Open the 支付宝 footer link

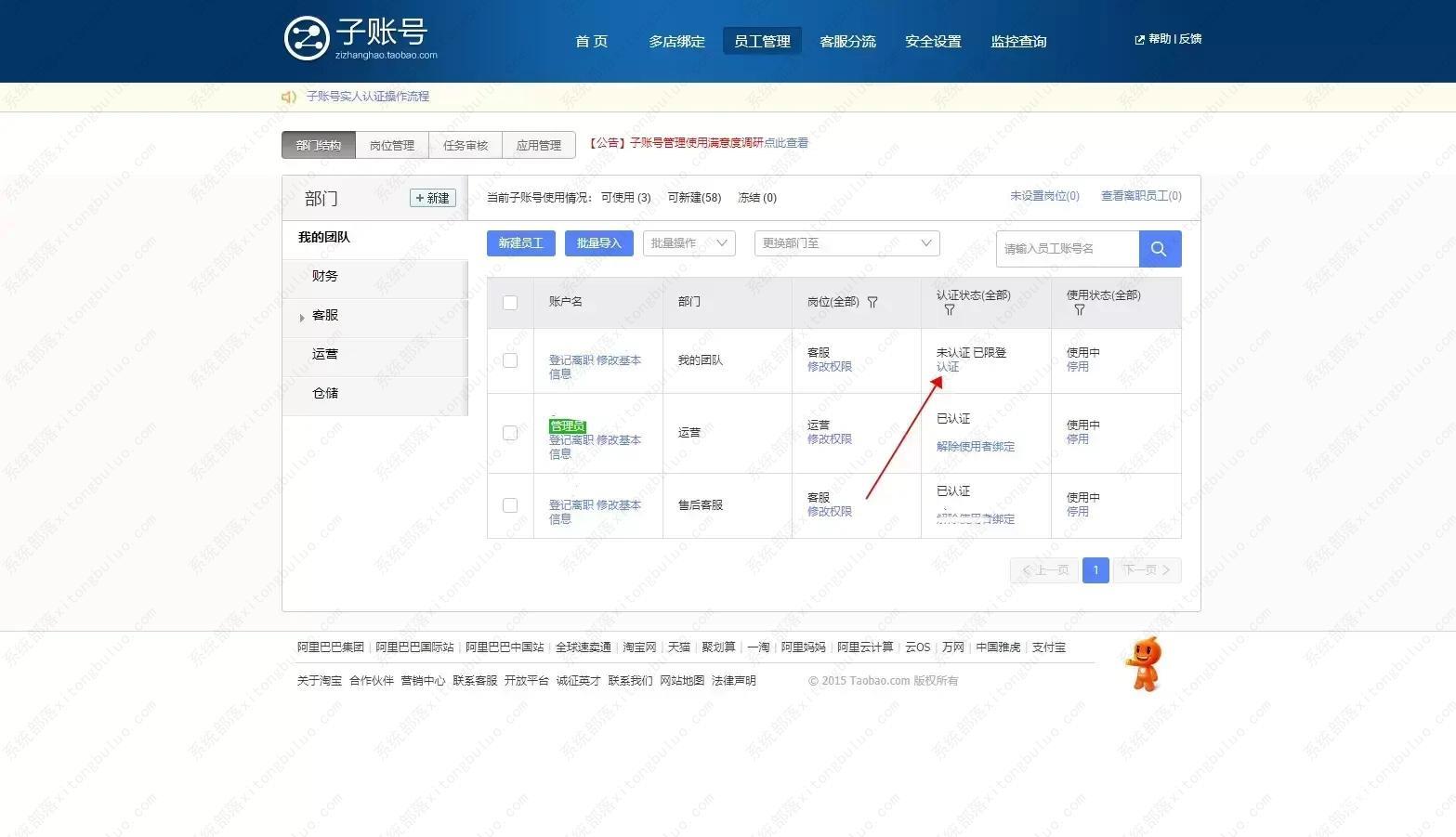1049,647
